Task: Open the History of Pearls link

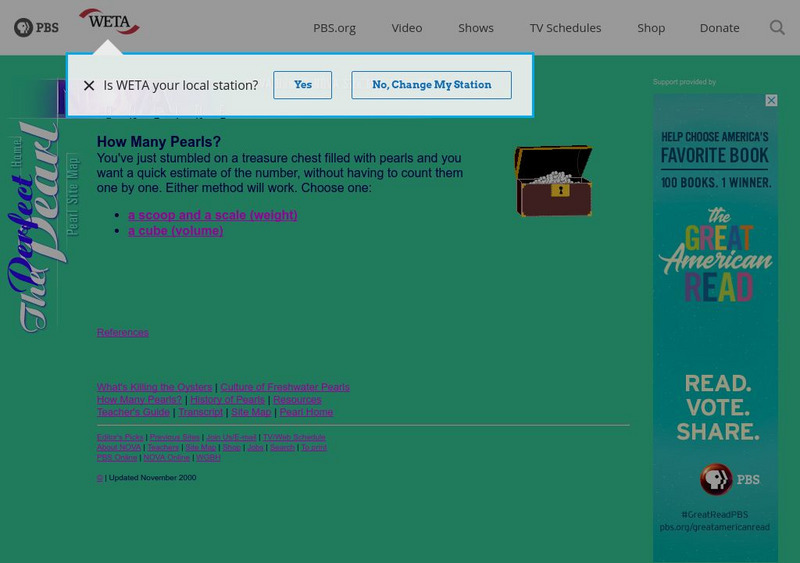Action: pyautogui.click(x=228, y=399)
